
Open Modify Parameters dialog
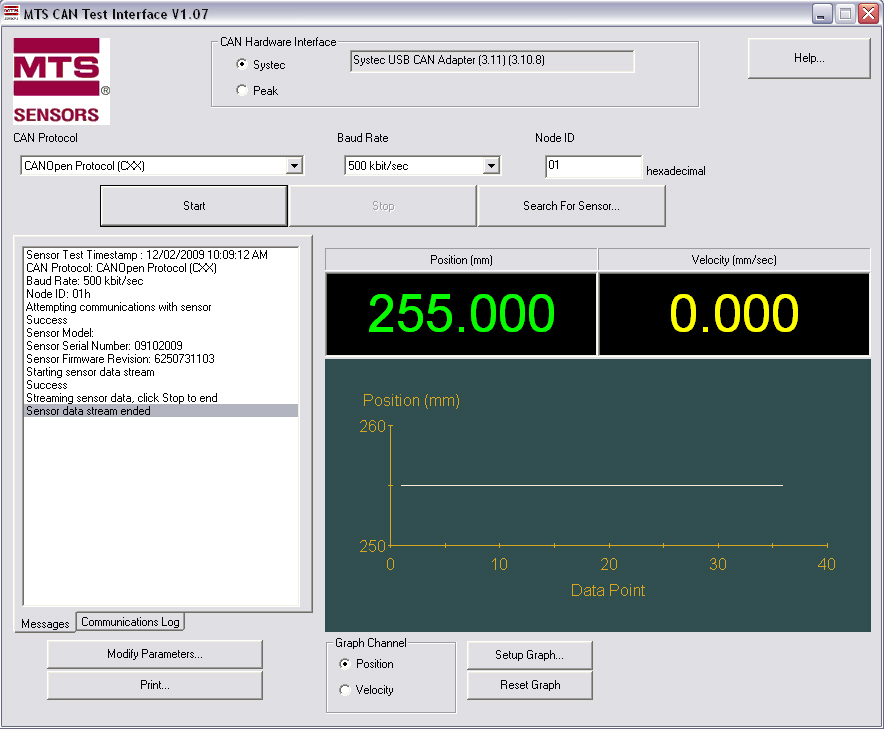click(x=155, y=655)
